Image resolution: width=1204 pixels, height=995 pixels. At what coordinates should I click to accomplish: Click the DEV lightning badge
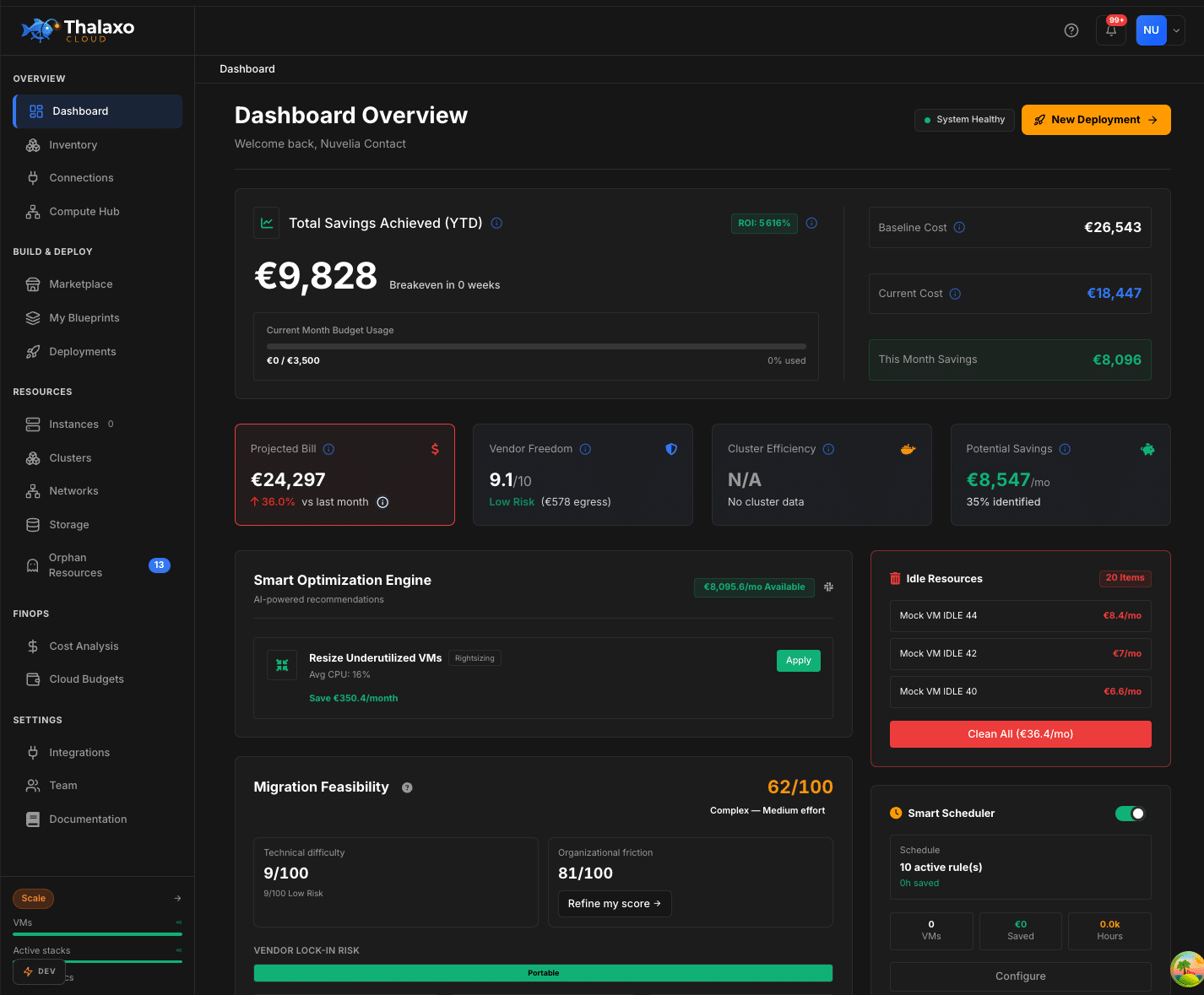coord(40,971)
